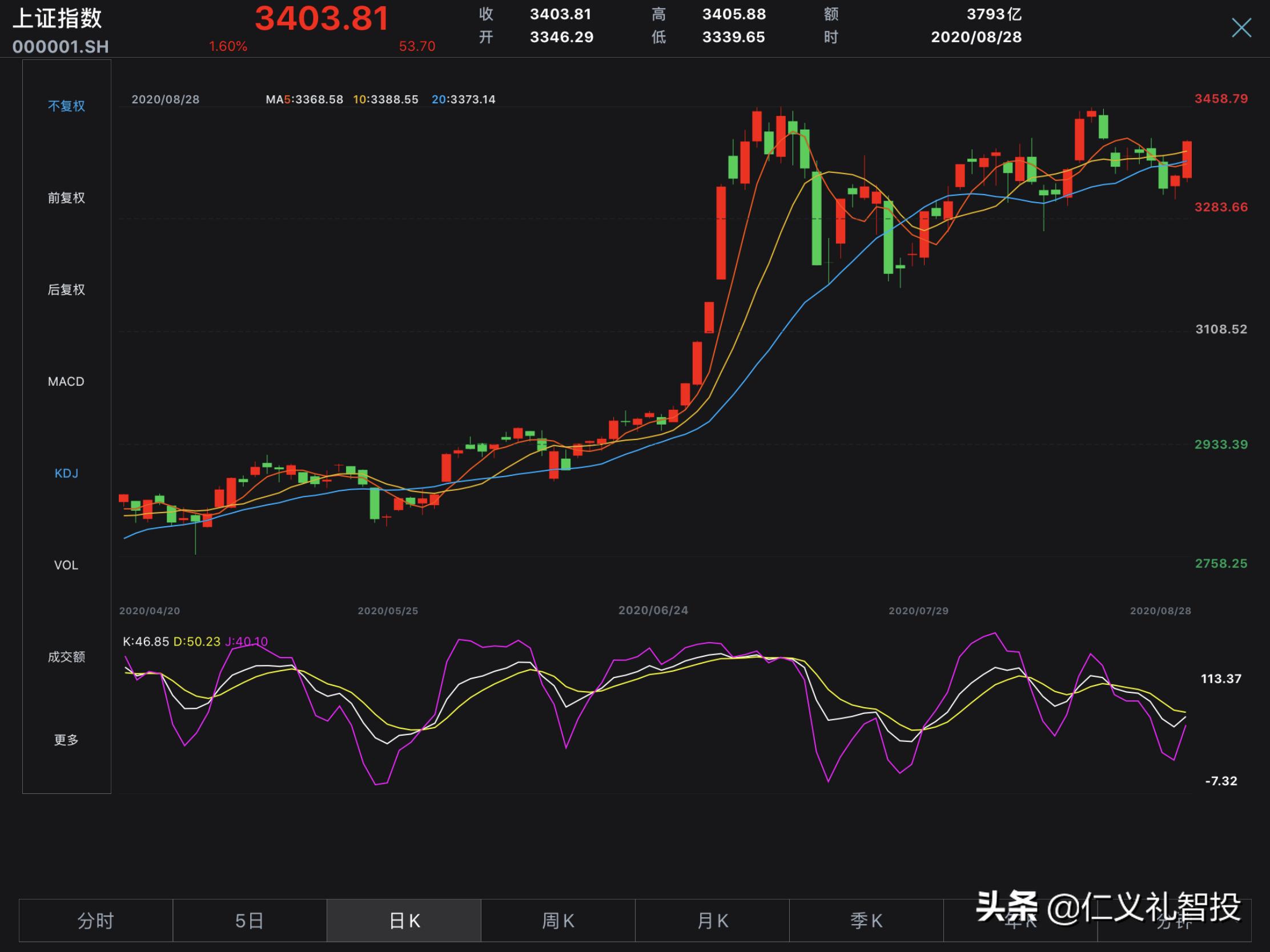Select 不复权 price adjustment mode
Viewport: 1270px width, 952px height.
[x=66, y=106]
